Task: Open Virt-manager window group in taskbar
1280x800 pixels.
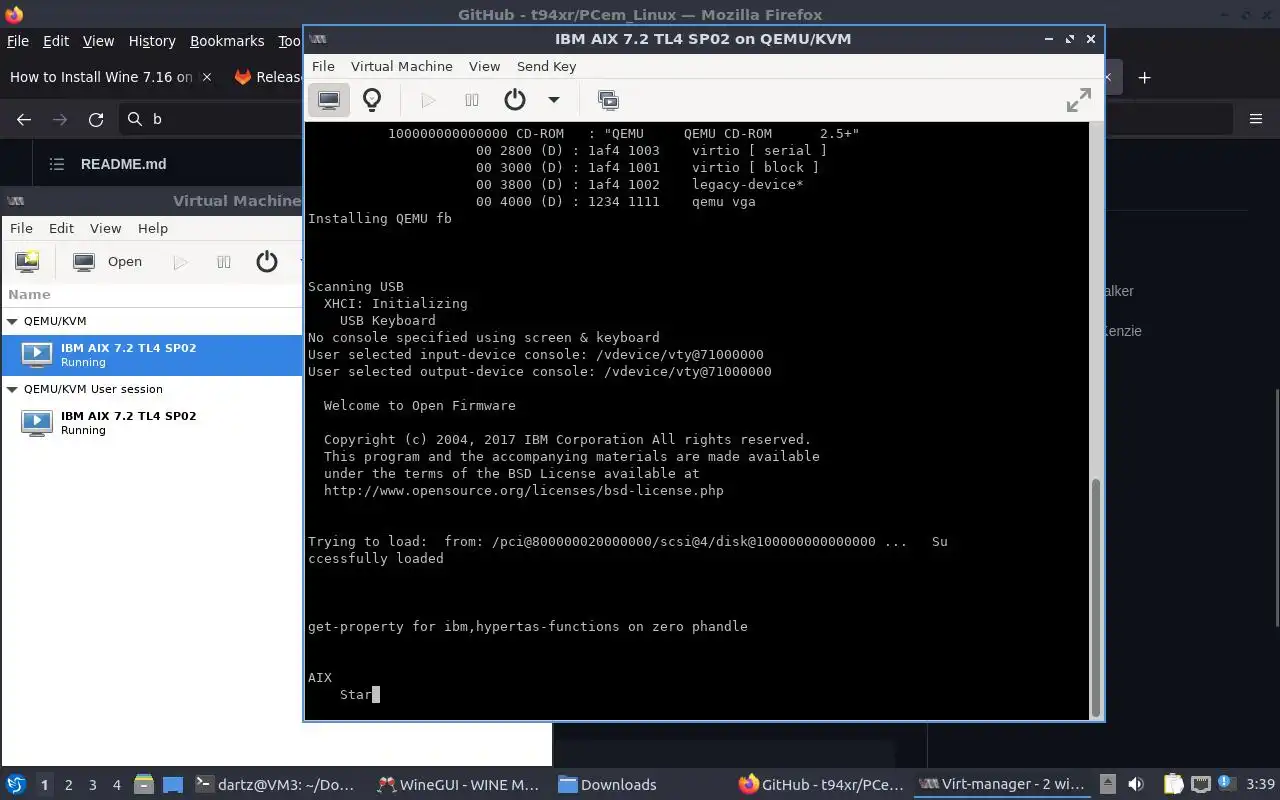Action: [x=1001, y=785]
